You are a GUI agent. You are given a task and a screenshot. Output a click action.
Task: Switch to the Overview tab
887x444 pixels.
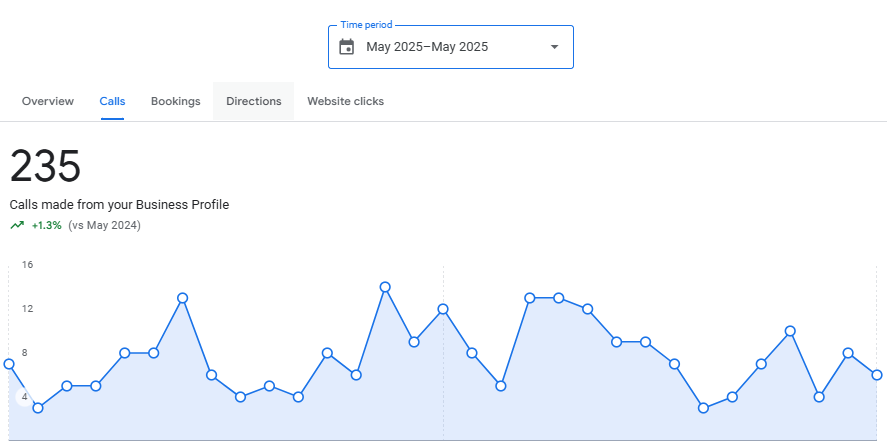(x=48, y=101)
